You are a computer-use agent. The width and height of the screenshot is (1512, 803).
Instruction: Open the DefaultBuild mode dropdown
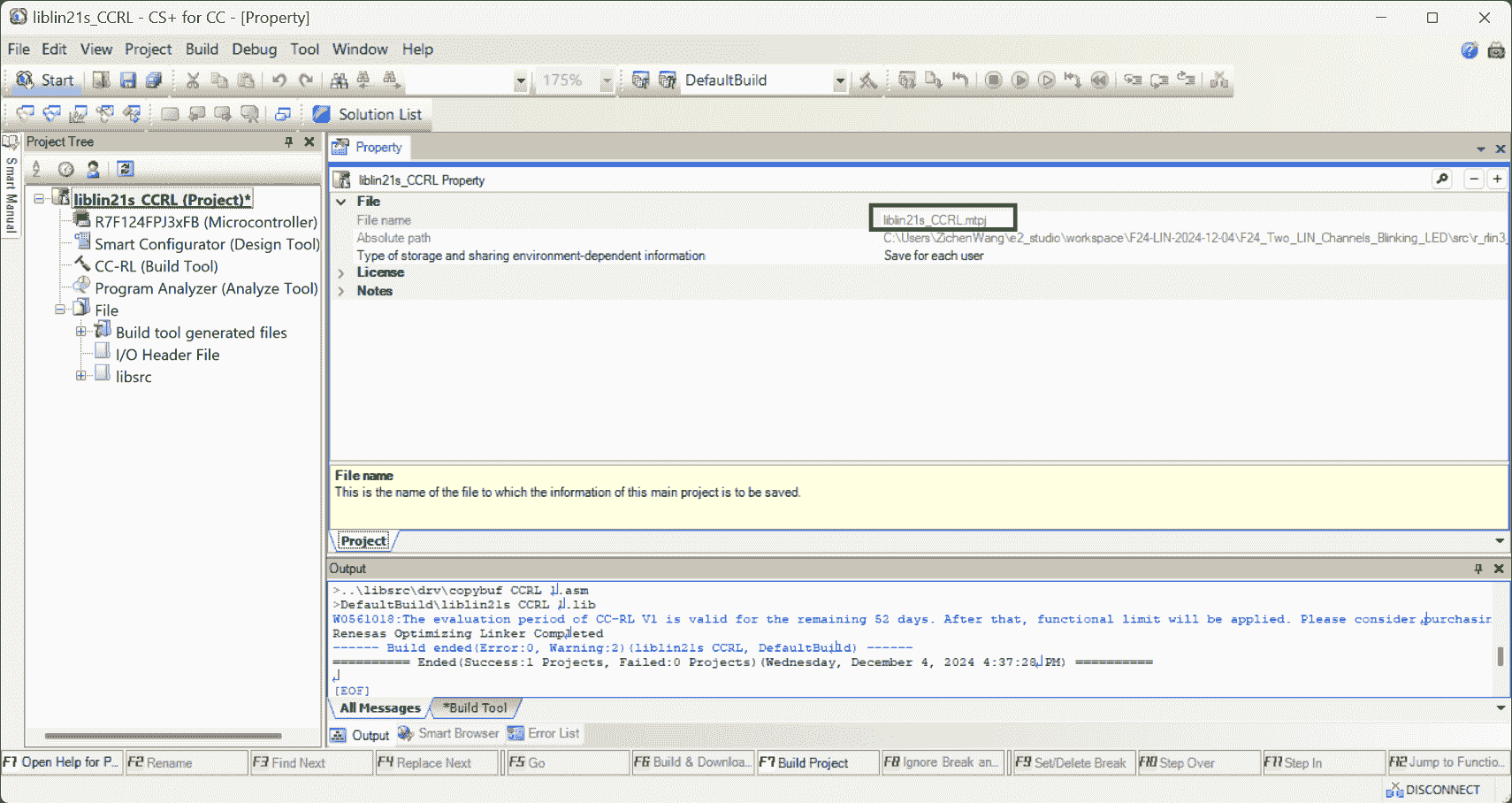[x=839, y=80]
